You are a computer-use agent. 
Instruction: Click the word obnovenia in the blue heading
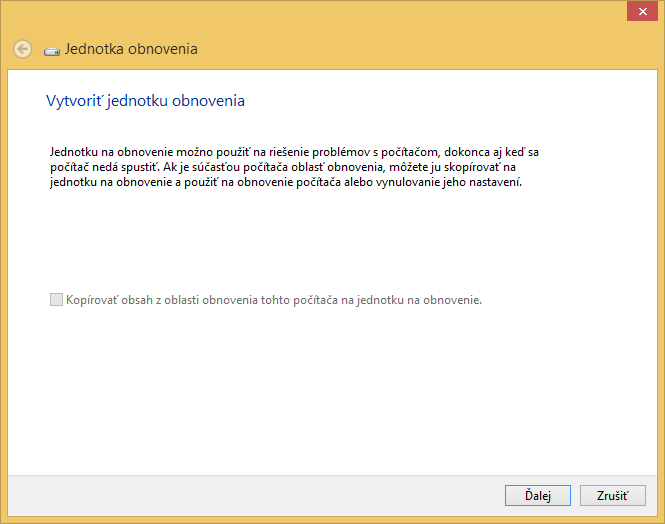point(208,101)
